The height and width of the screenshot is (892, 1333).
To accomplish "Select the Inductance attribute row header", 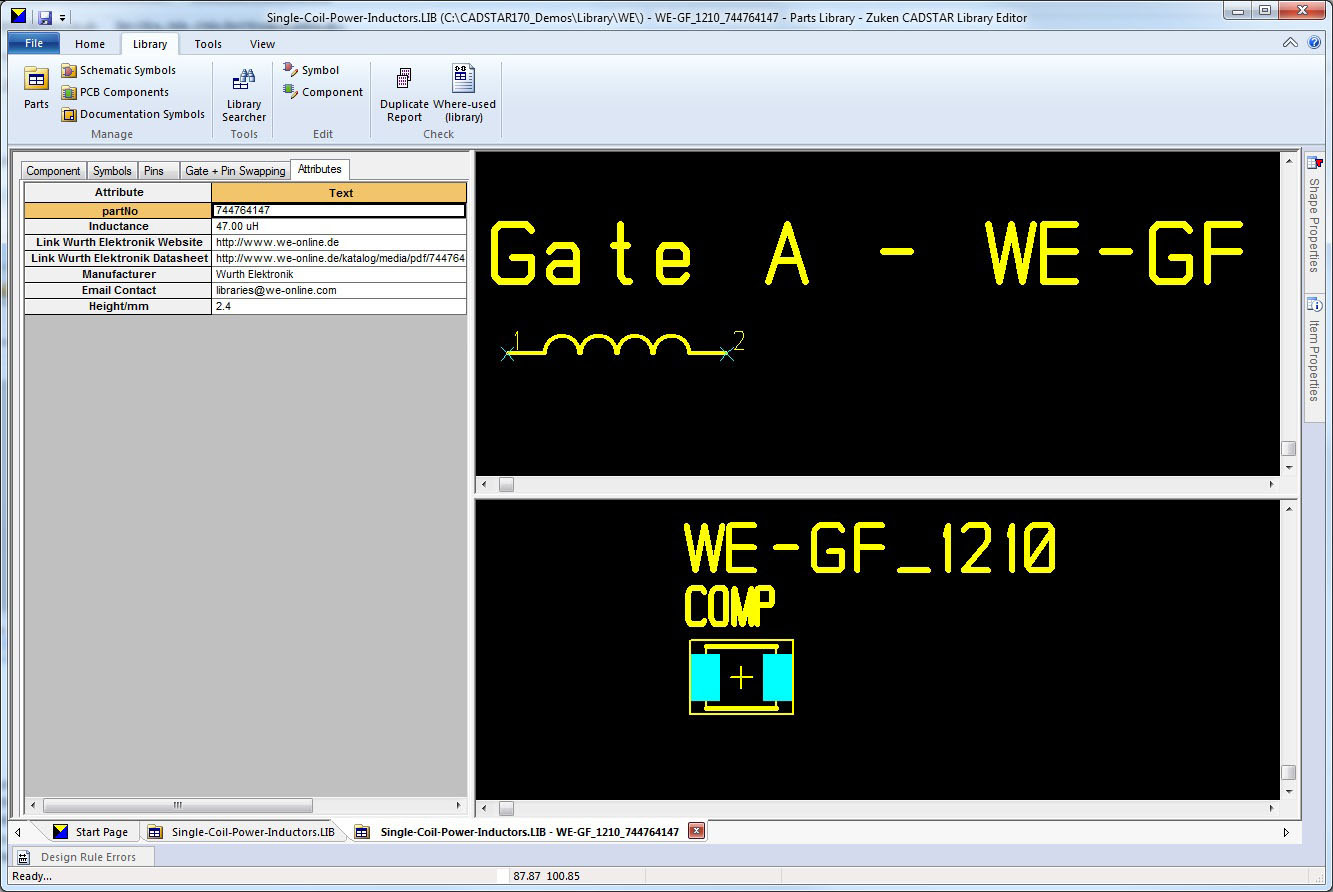I will [x=118, y=227].
